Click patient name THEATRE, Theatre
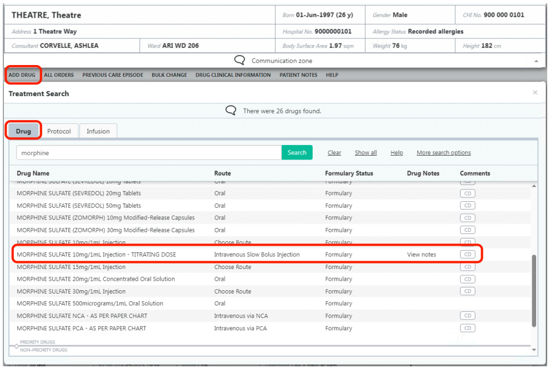Screen dimensions: 550x368 click(46, 15)
